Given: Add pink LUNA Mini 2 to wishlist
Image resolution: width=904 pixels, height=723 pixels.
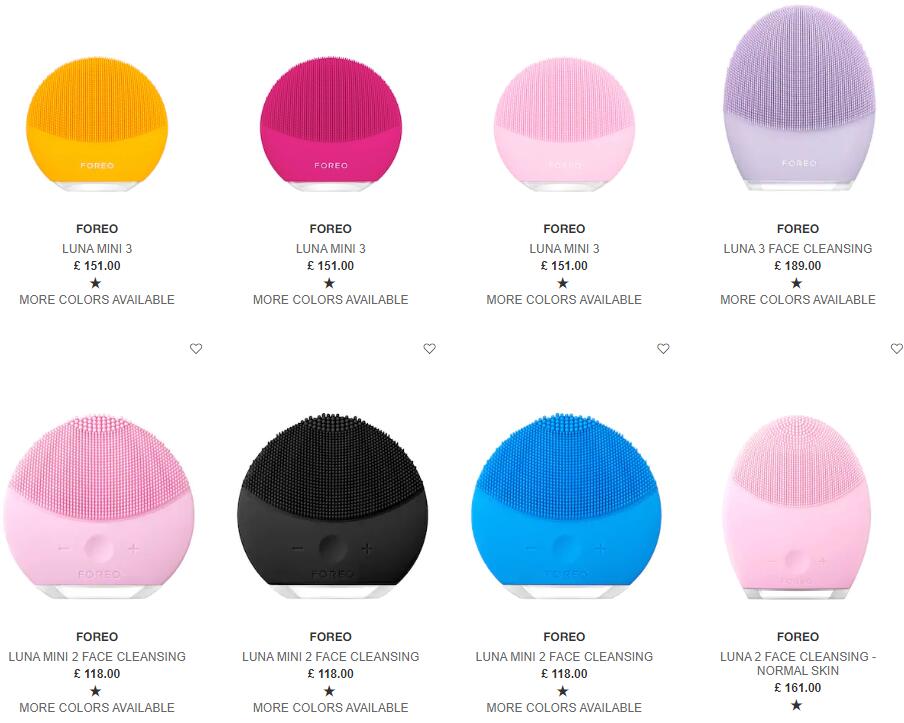Looking at the screenshot, I should point(196,348).
